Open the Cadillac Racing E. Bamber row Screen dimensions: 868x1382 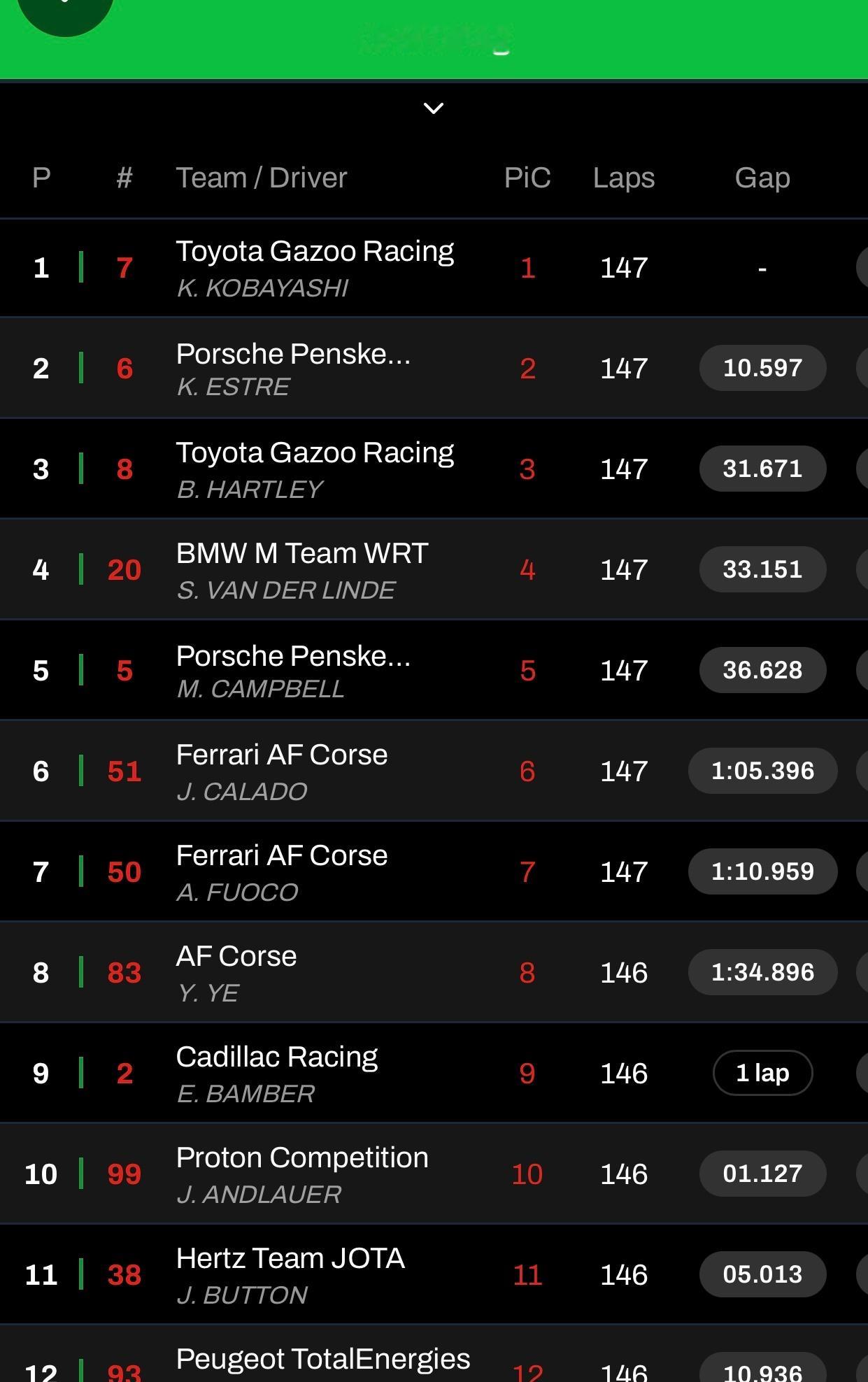[x=276, y=1073]
